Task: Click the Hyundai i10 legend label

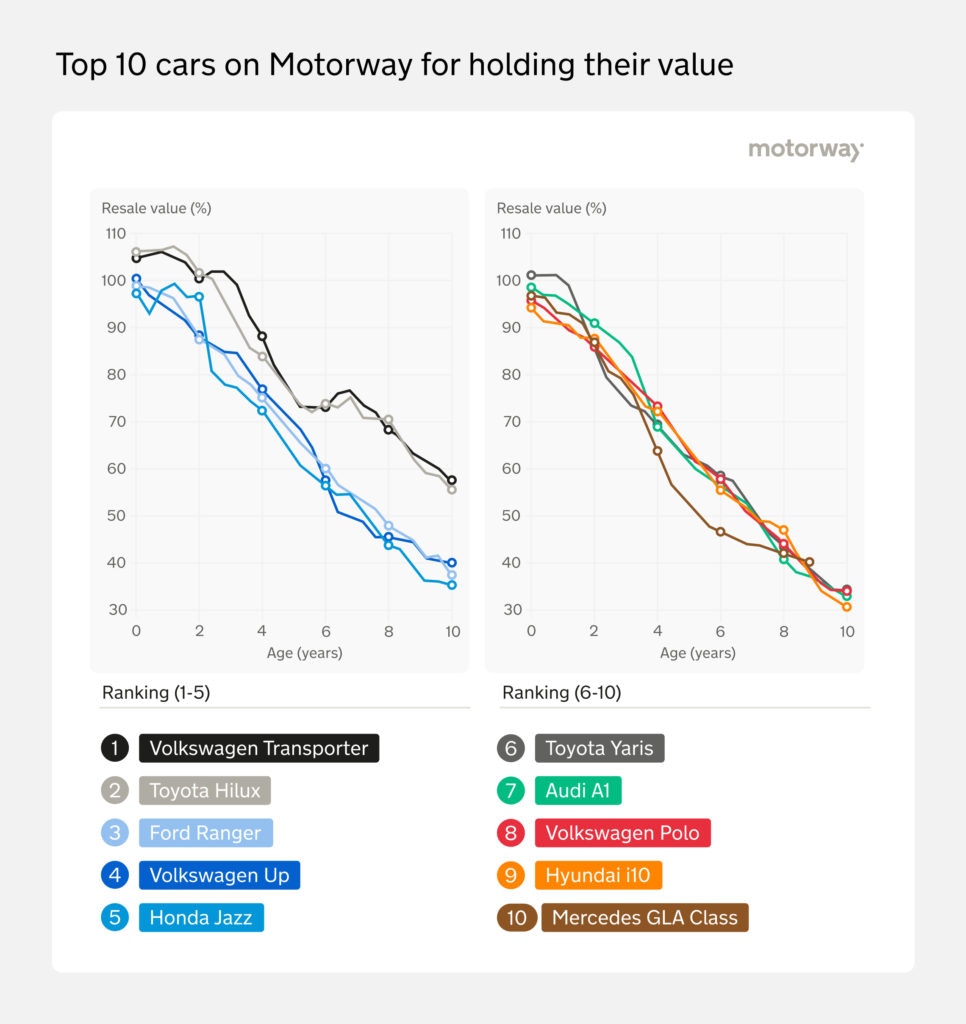Action: tap(598, 875)
